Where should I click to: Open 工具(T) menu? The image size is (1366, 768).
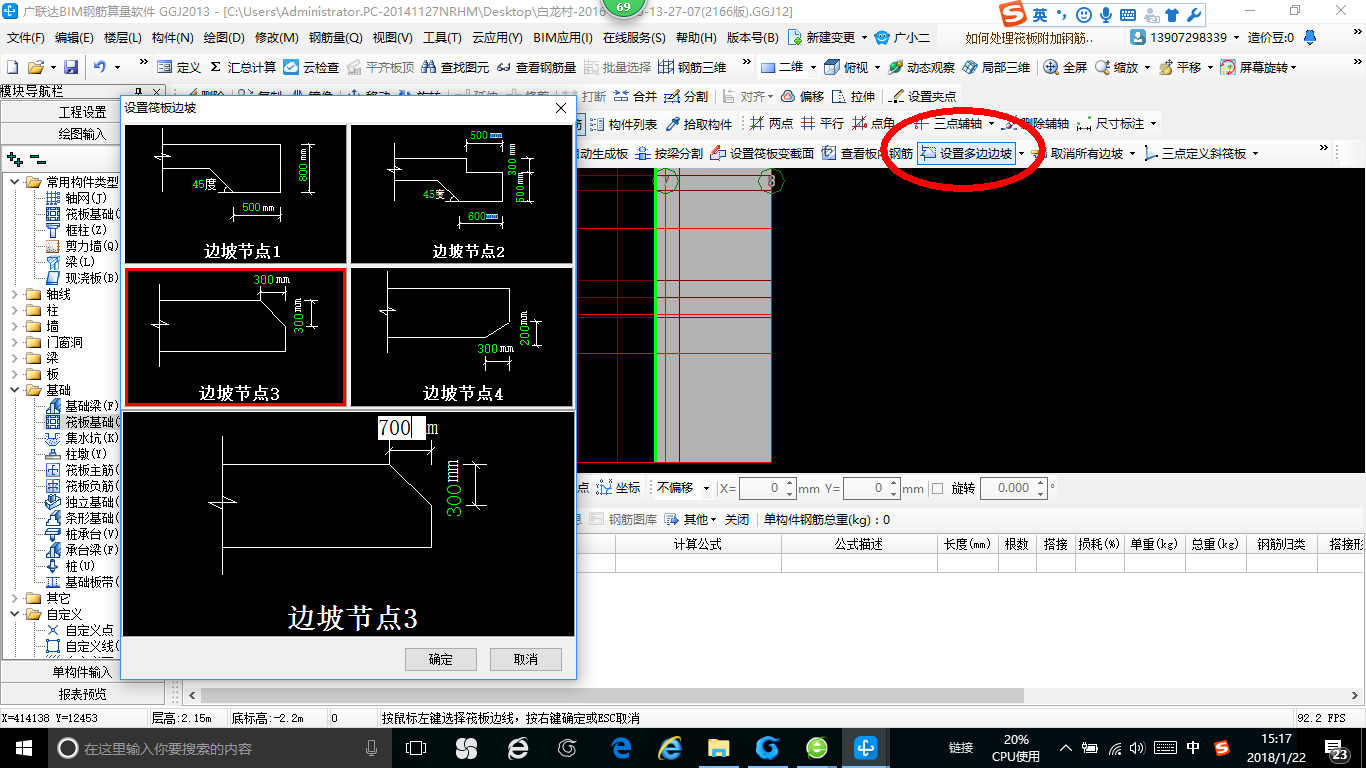441,37
